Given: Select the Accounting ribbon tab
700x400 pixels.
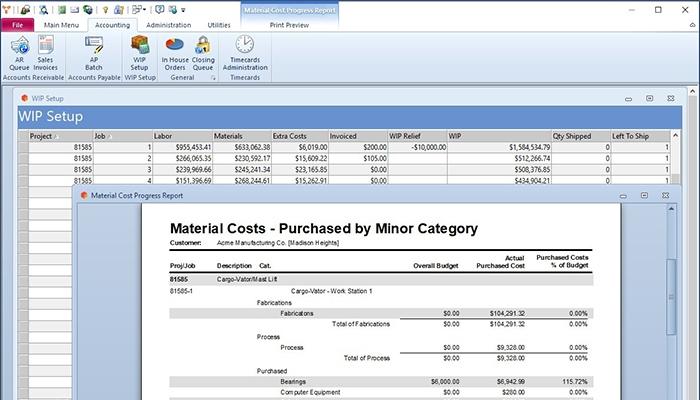Looking at the screenshot, I should click(112, 25).
